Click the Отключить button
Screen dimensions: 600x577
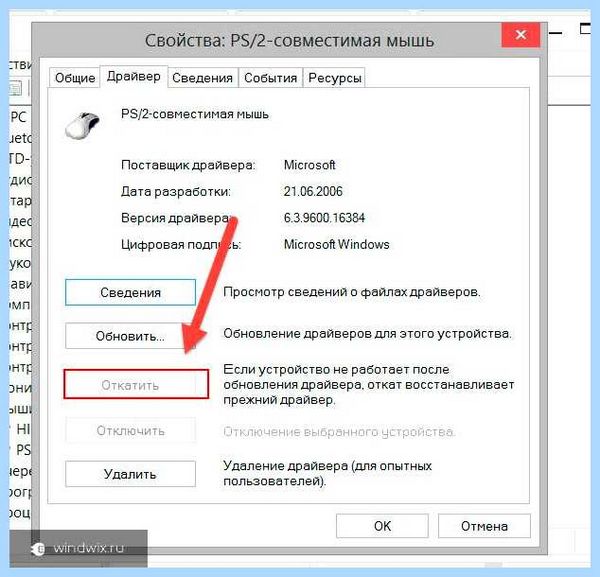coord(130,430)
